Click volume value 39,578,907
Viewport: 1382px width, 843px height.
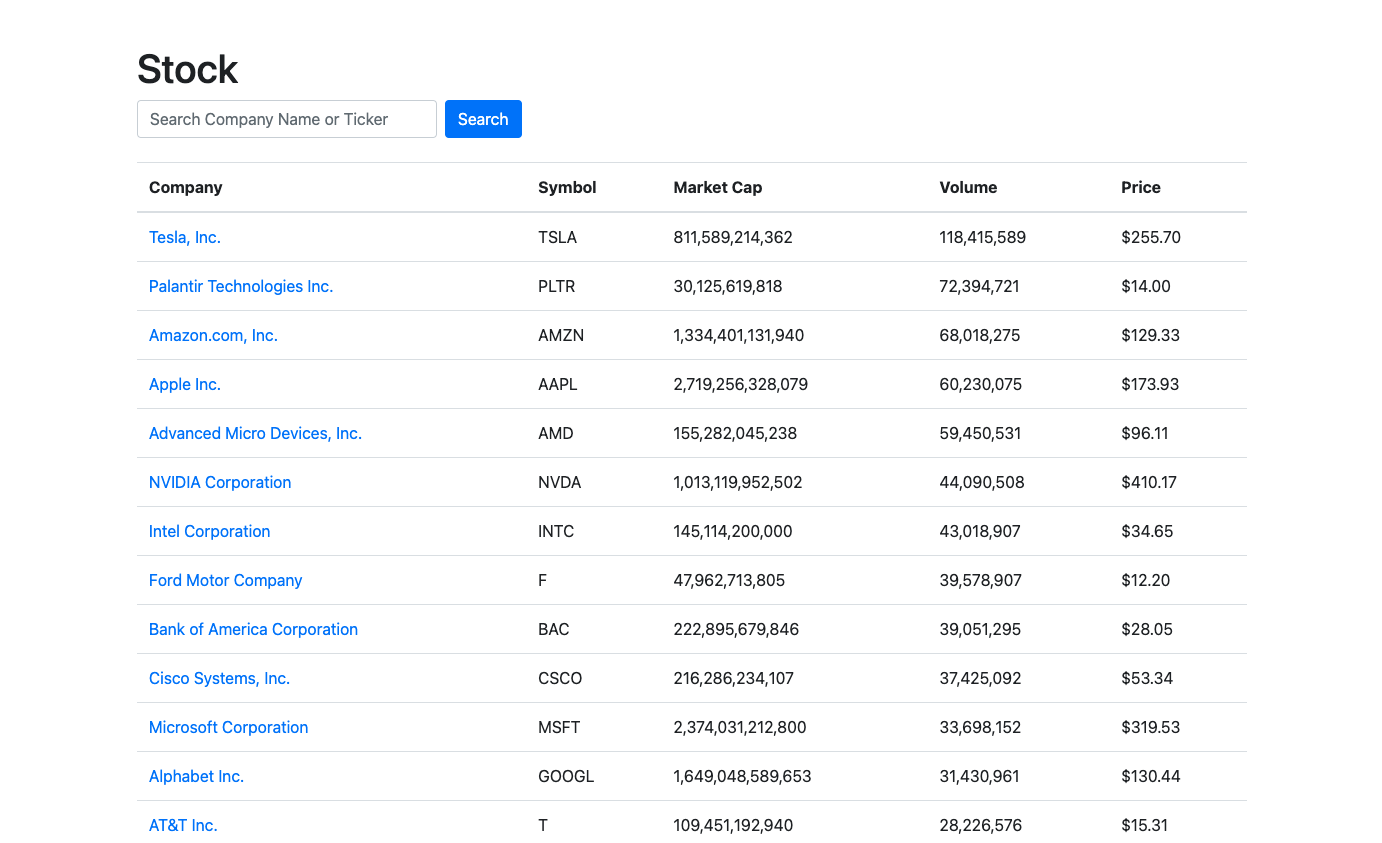point(981,580)
